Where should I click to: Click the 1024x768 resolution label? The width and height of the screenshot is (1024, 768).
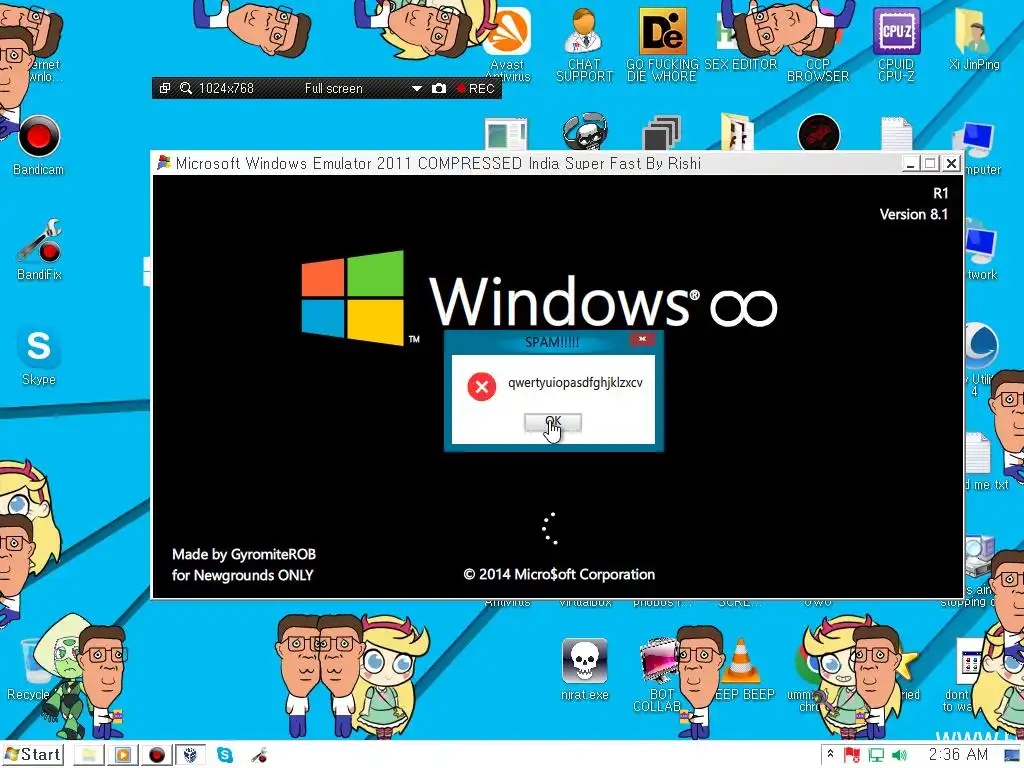pos(226,88)
